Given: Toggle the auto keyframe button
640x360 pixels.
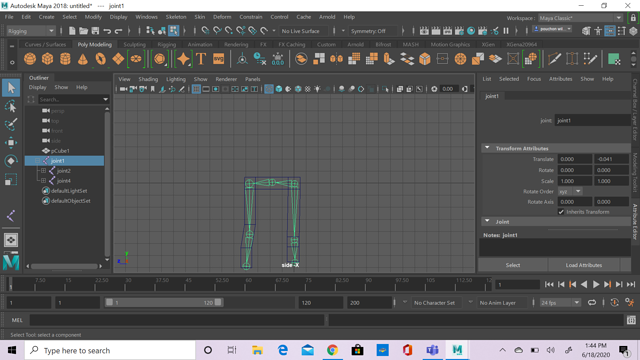Looking at the screenshot, I should [x=615, y=302].
